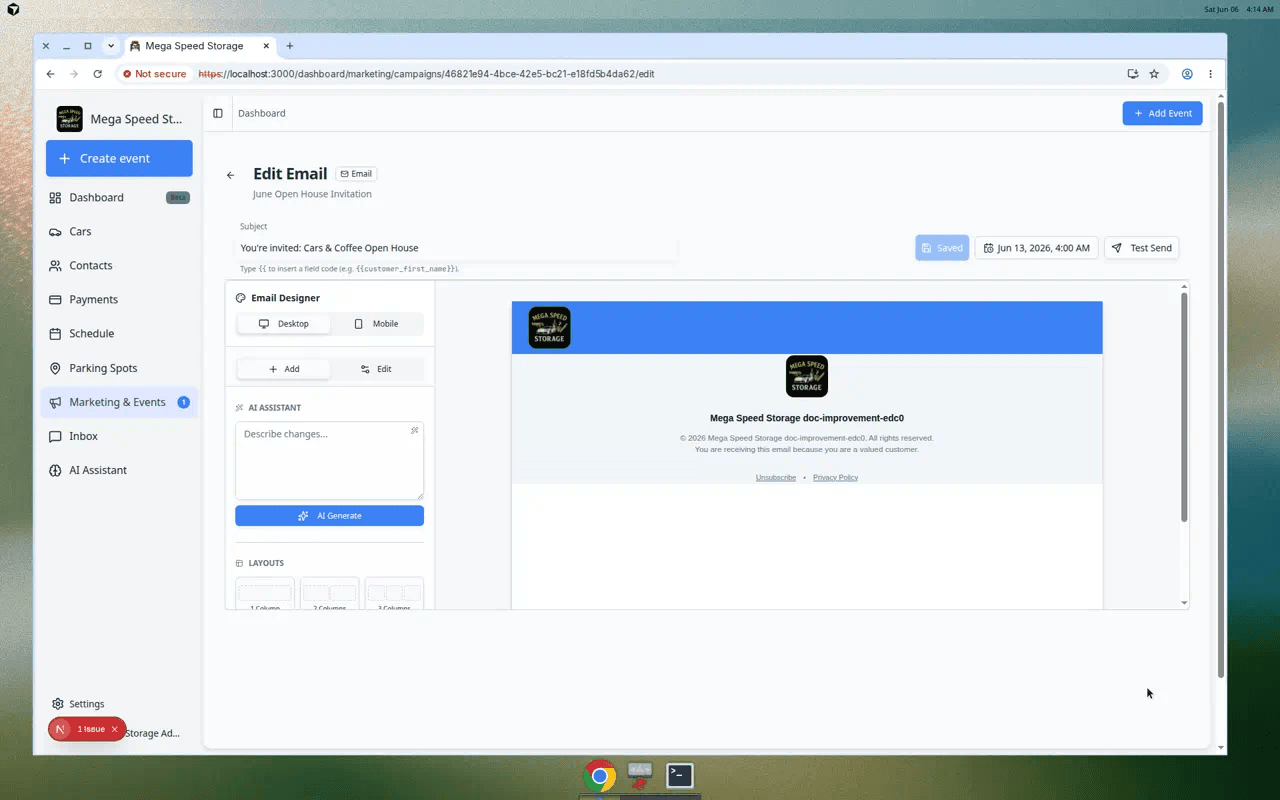Switch preview to Mobile view
1280x800 pixels.
(376, 324)
